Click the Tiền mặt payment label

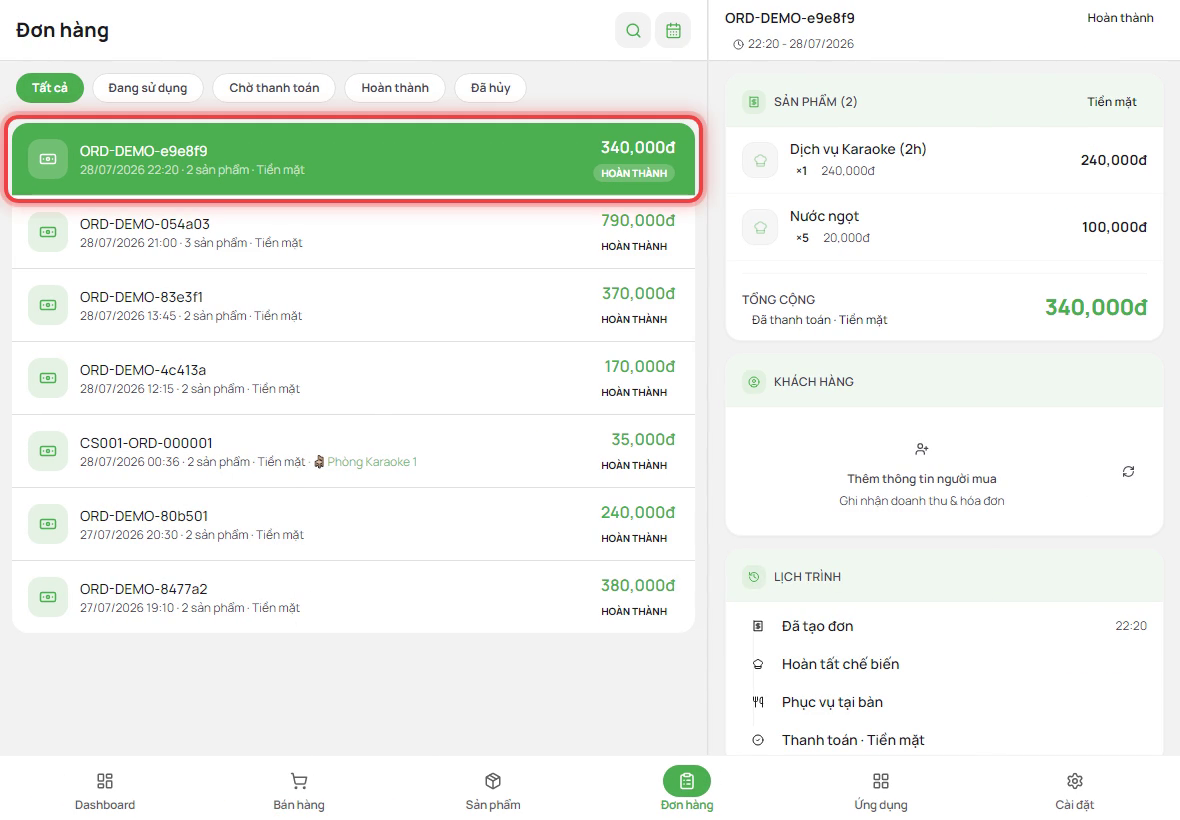point(1112,102)
